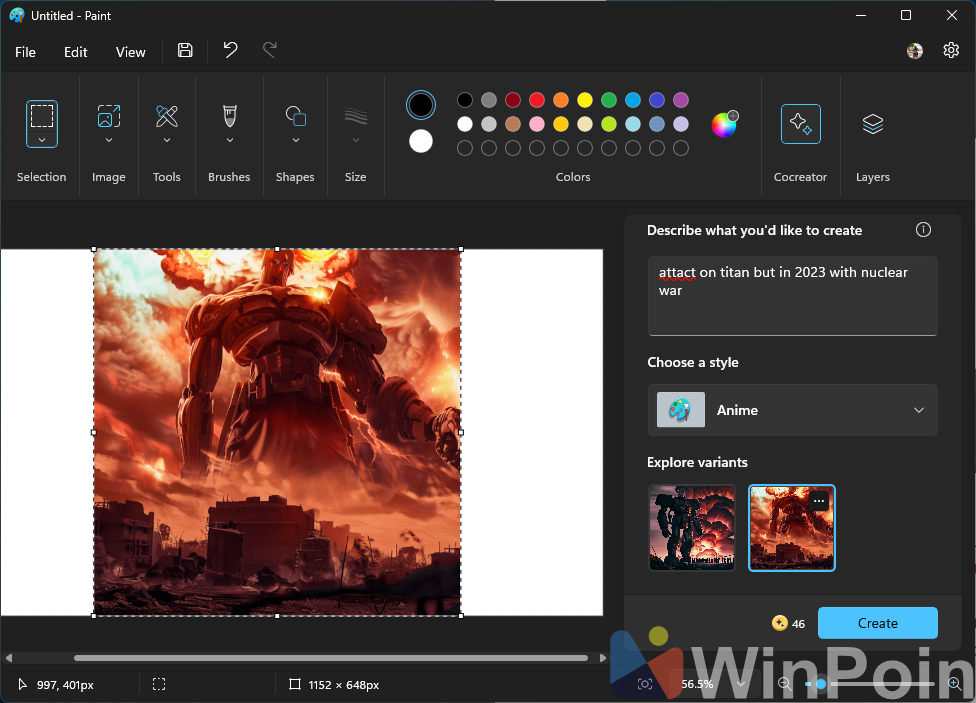Select the Brushes tool icon
This screenshot has width=976, height=703.
229,116
